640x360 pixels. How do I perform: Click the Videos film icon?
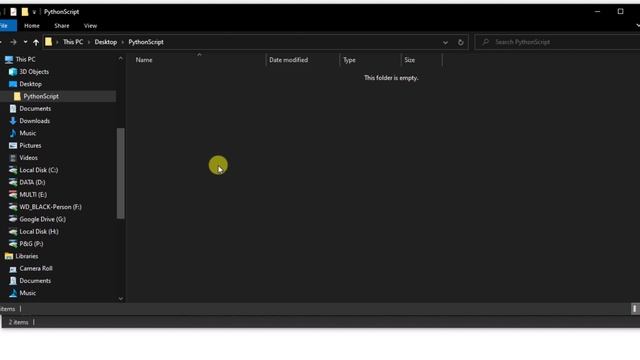[x=13, y=158]
